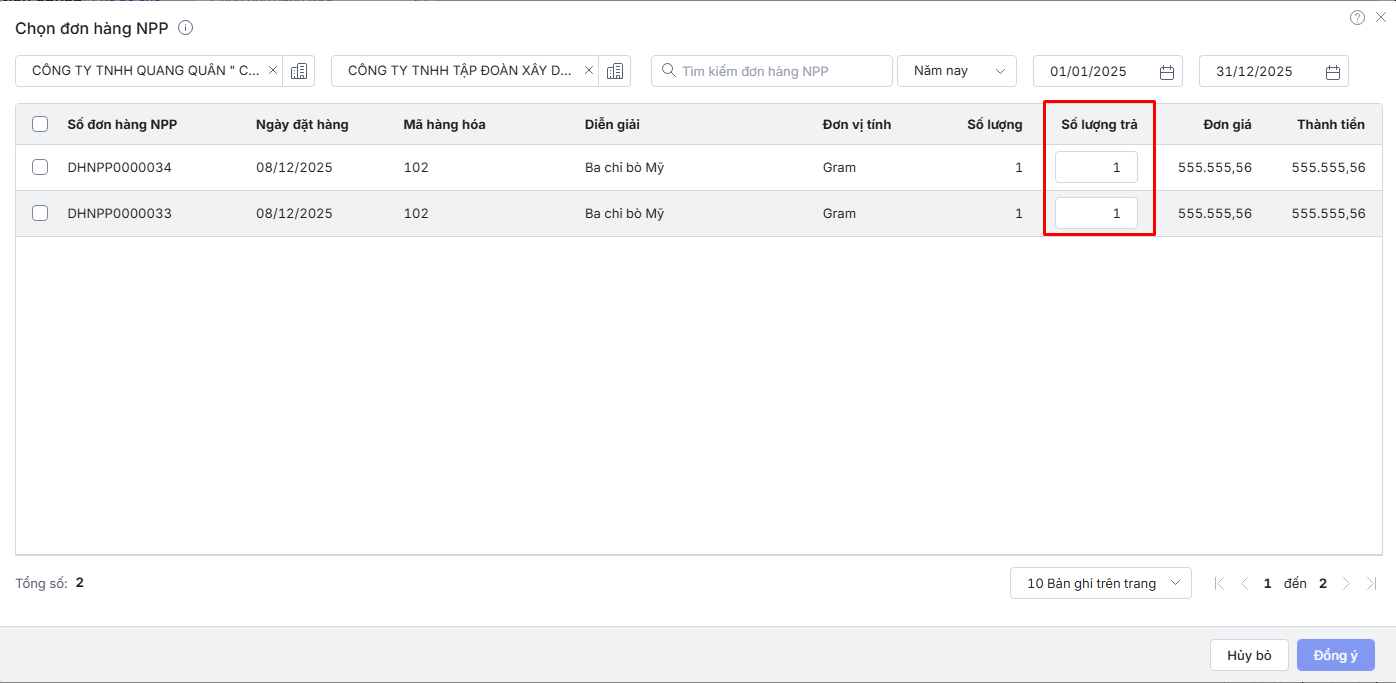The height and width of the screenshot is (683, 1396).
Task: Tick the select-all checkbox in table header
Action: pyautogui.click(x=40, y=125)
